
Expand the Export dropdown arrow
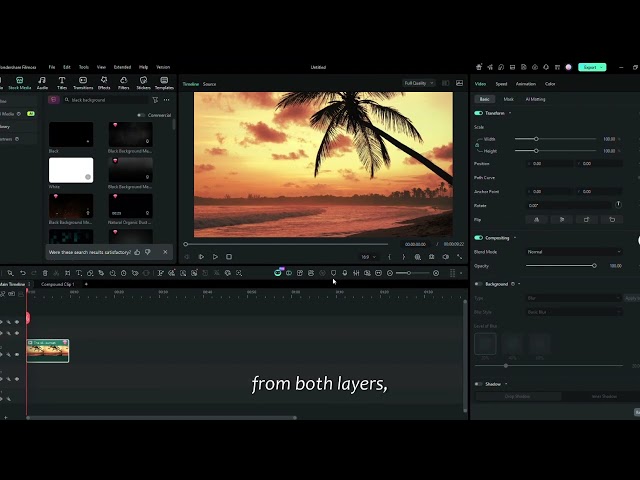[x=602, y=67]
